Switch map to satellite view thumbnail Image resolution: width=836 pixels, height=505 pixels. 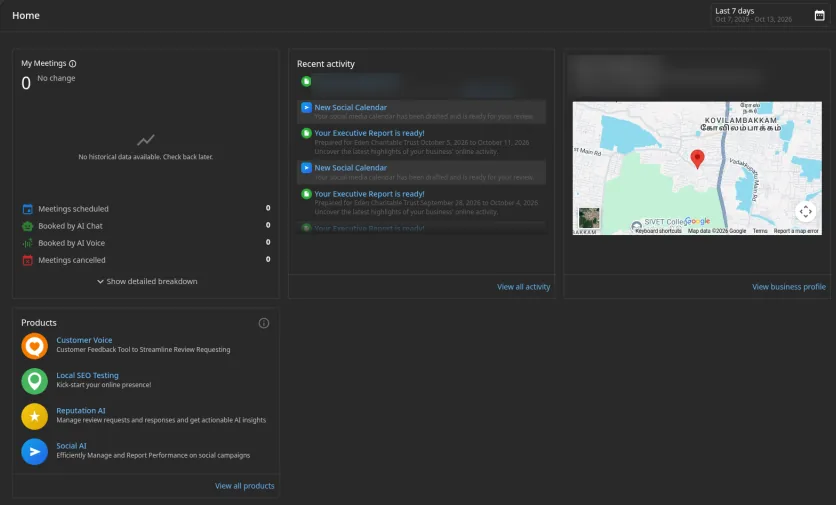coord(589,218)
